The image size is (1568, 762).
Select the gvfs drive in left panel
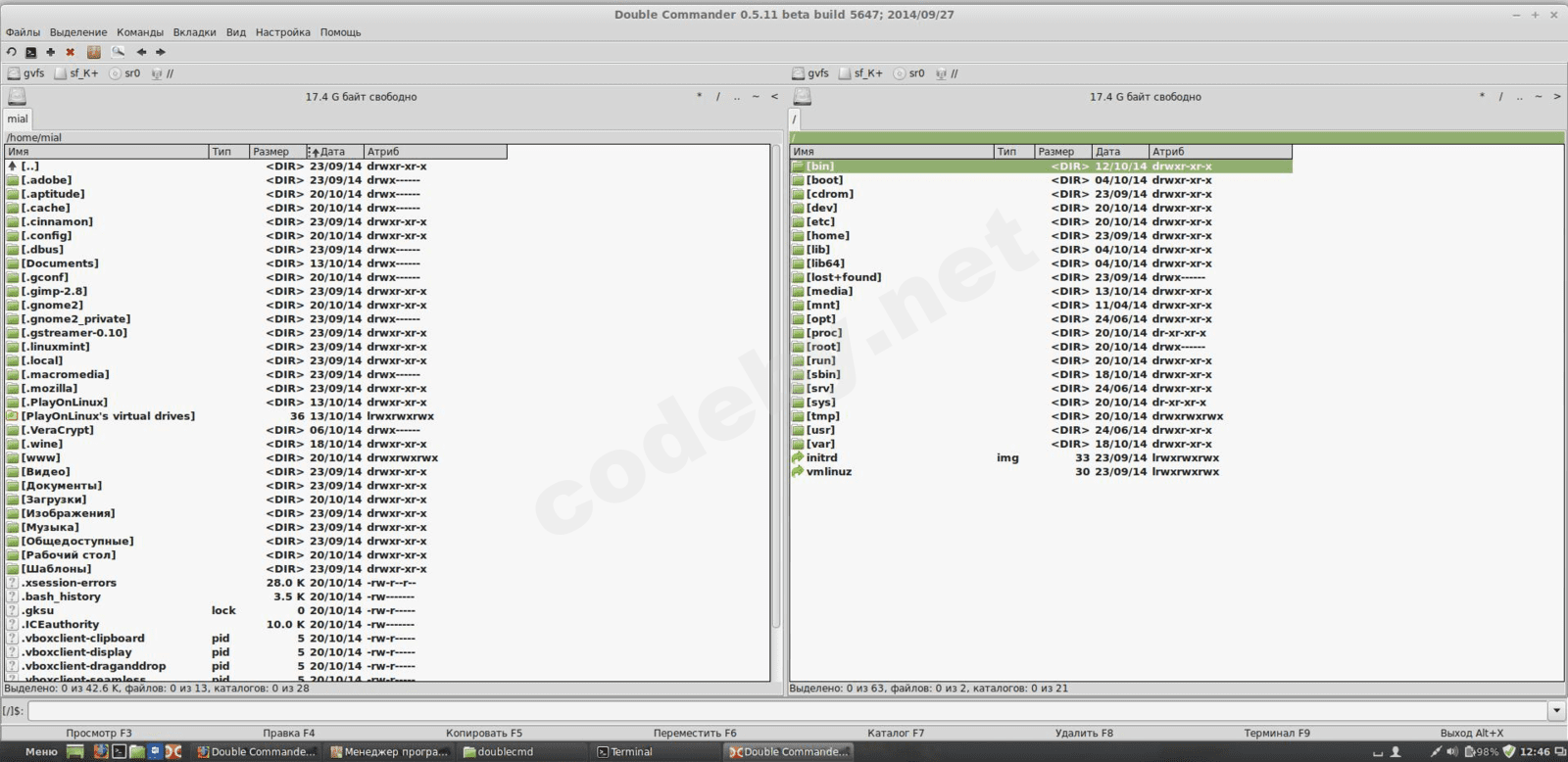[x=26, y=73]
